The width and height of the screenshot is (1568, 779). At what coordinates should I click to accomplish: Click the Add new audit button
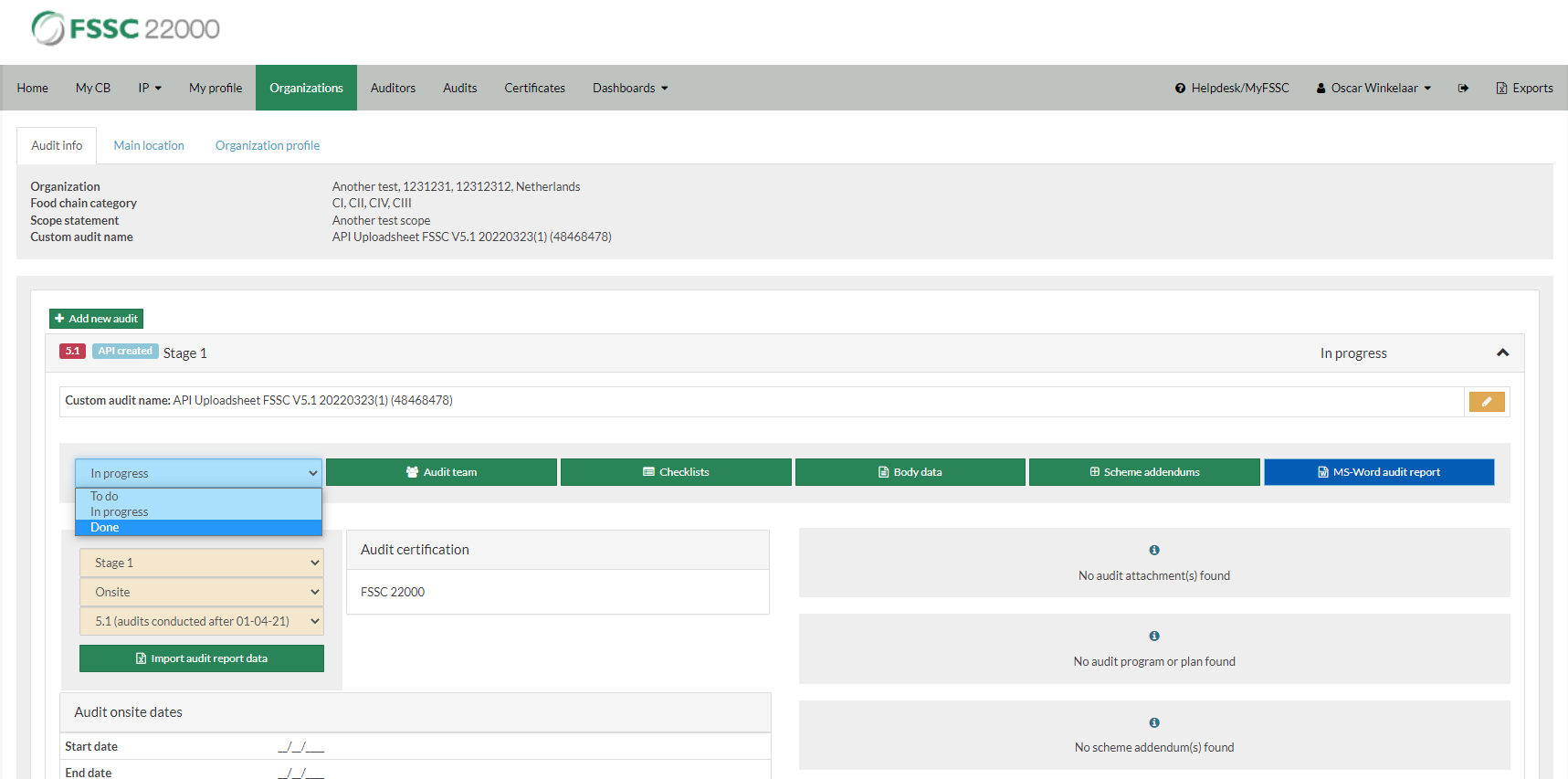(96, 319)
